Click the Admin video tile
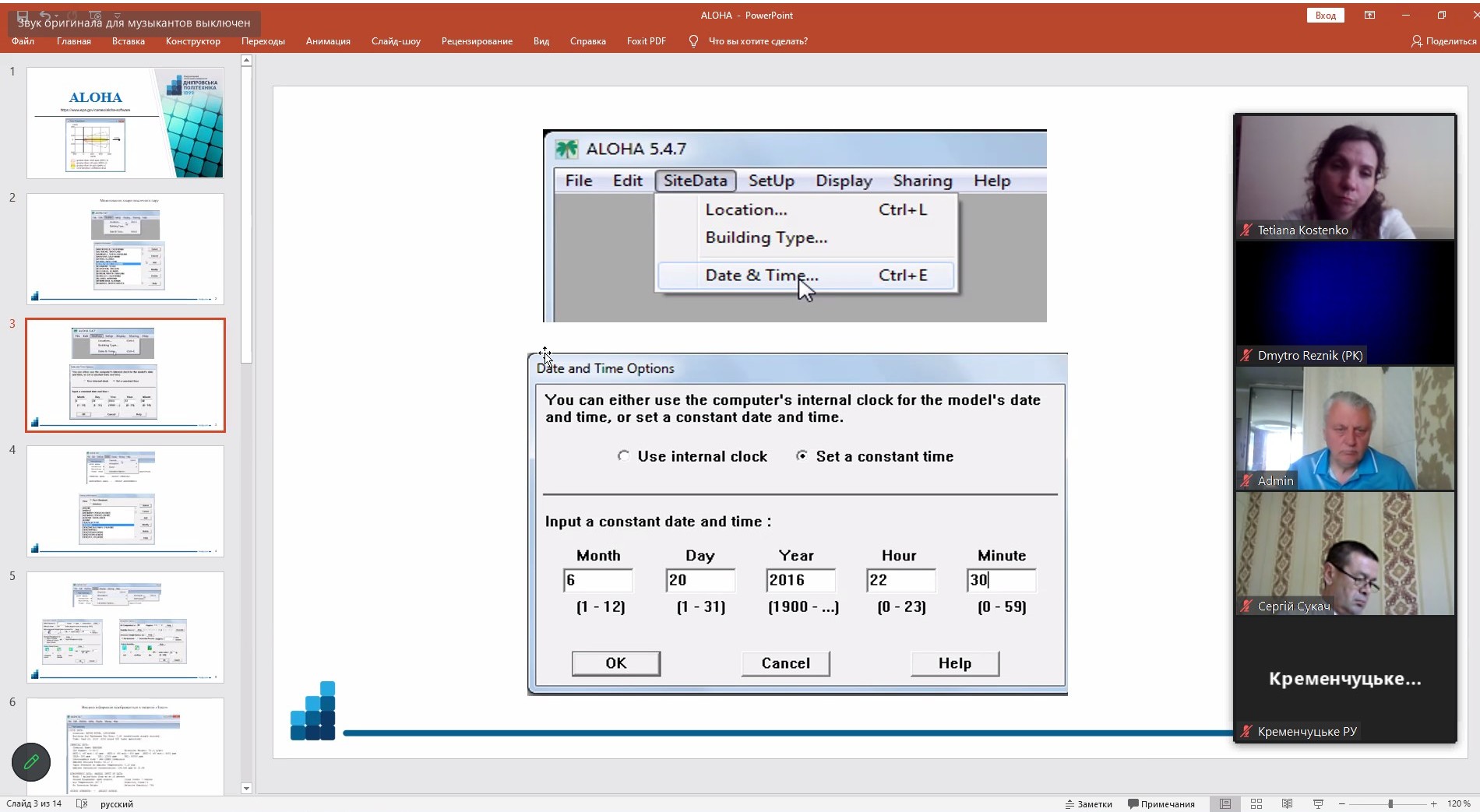The image size is (1480, 812). click(1345, 427)
